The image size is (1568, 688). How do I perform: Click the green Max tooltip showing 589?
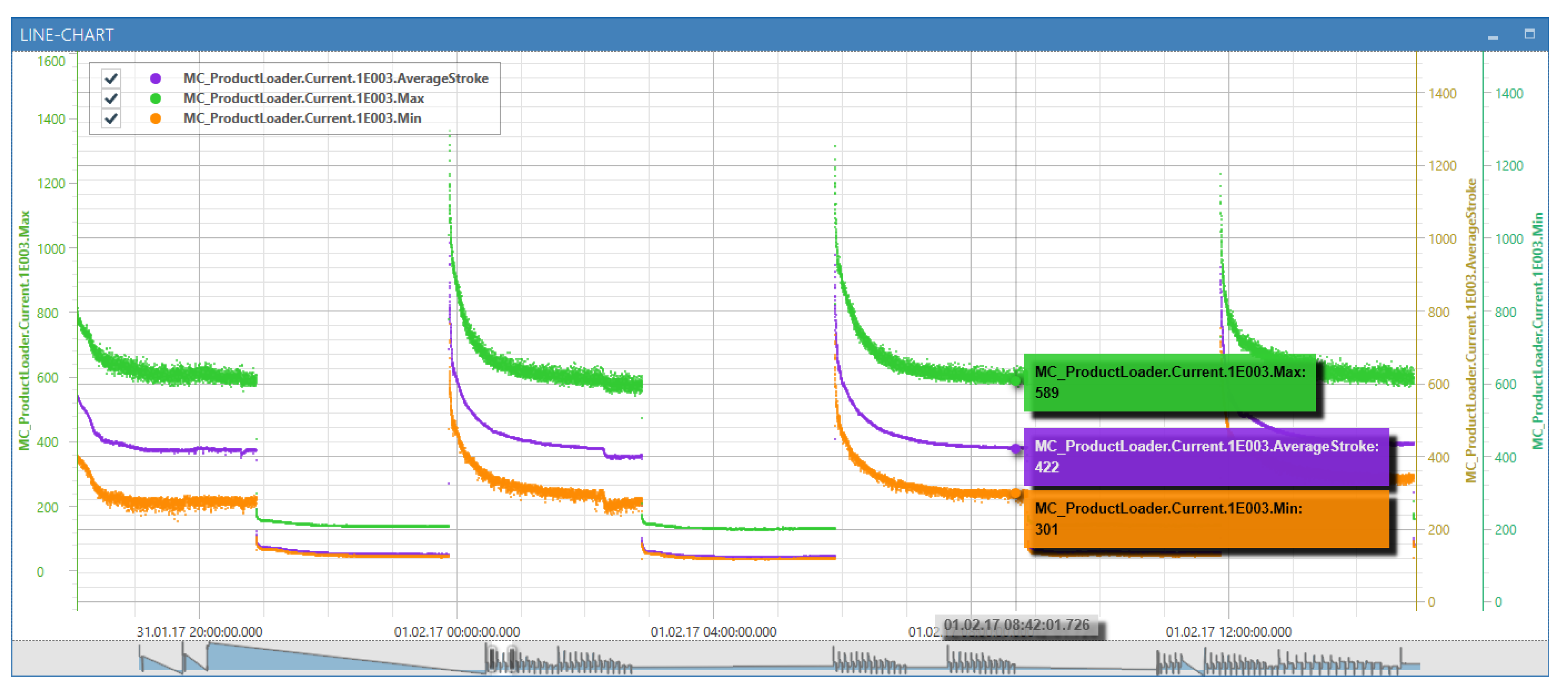tap(1169, 382)
